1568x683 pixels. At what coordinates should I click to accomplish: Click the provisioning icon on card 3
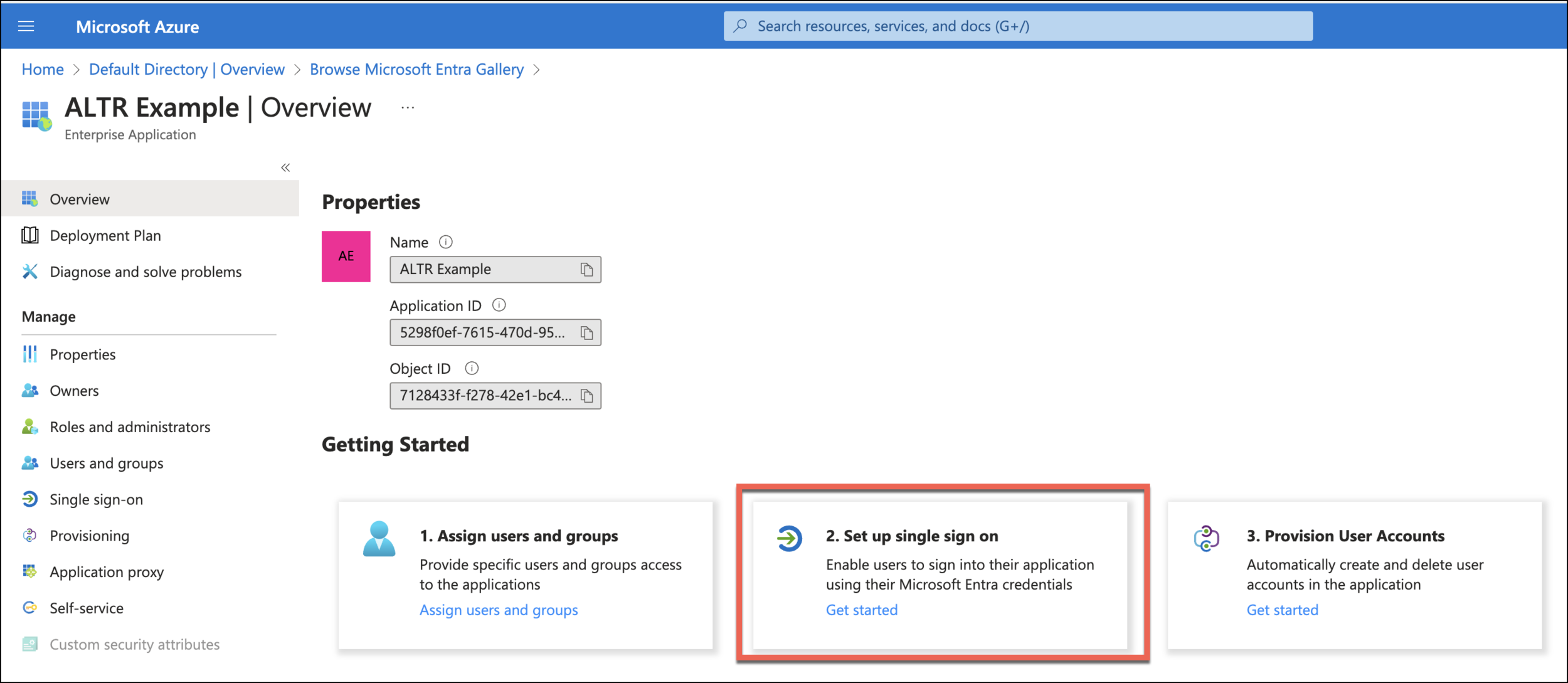1206,538
